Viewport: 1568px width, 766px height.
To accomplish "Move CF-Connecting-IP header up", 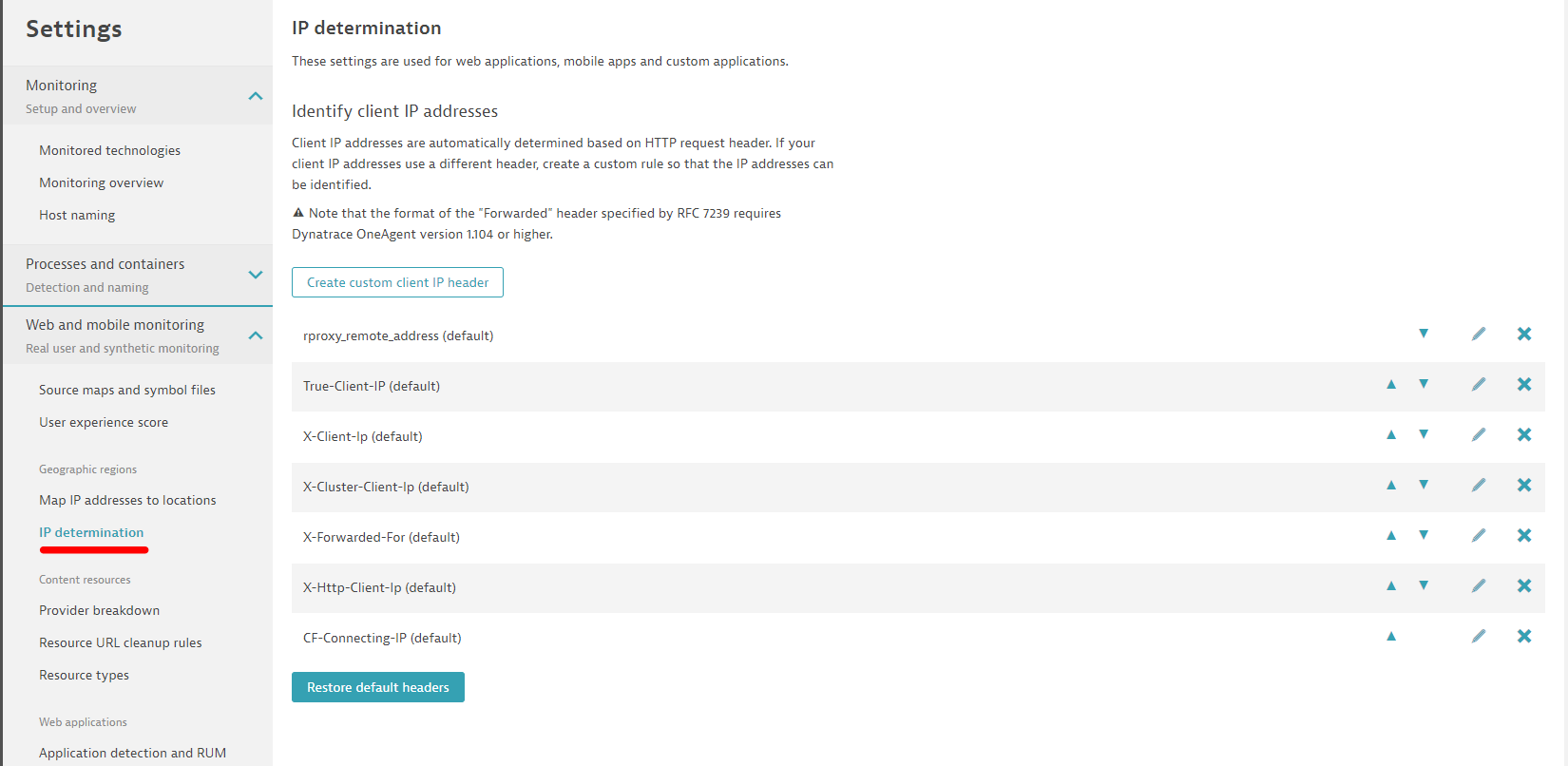I will pos(1391,636).
